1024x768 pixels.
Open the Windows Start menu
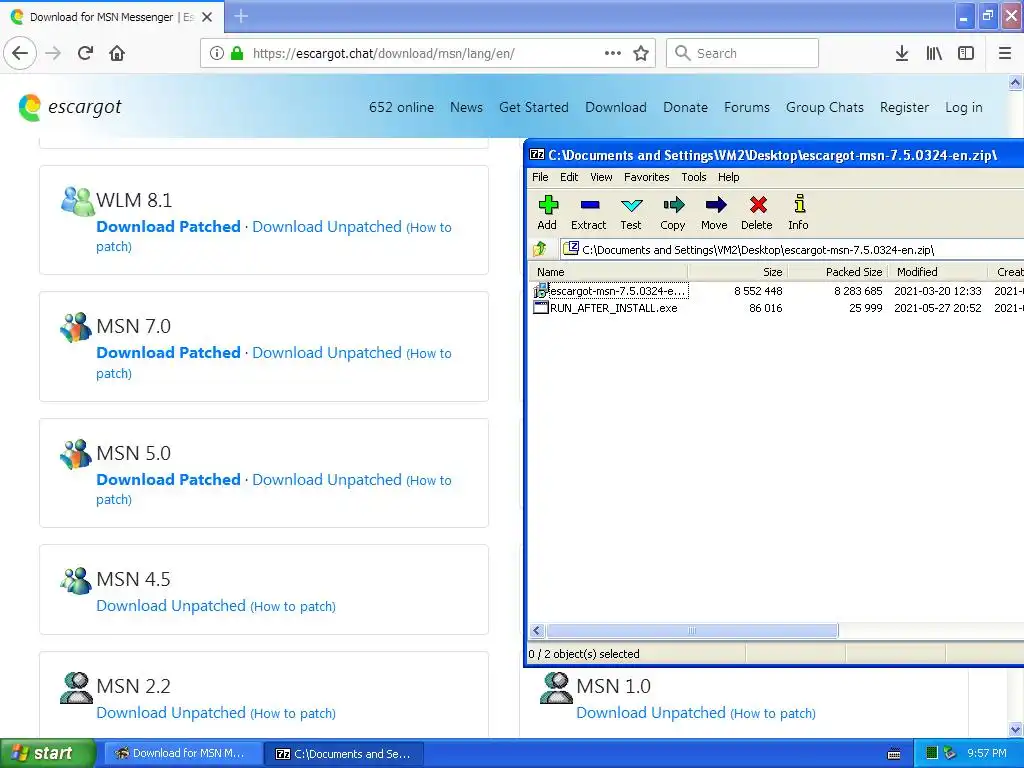[x=48, y=753]
